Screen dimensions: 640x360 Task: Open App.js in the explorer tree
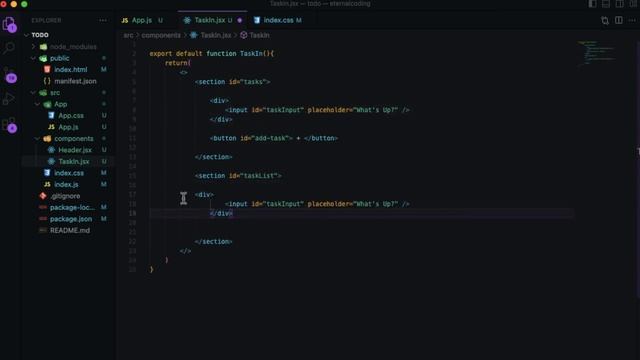click(68, 127)
